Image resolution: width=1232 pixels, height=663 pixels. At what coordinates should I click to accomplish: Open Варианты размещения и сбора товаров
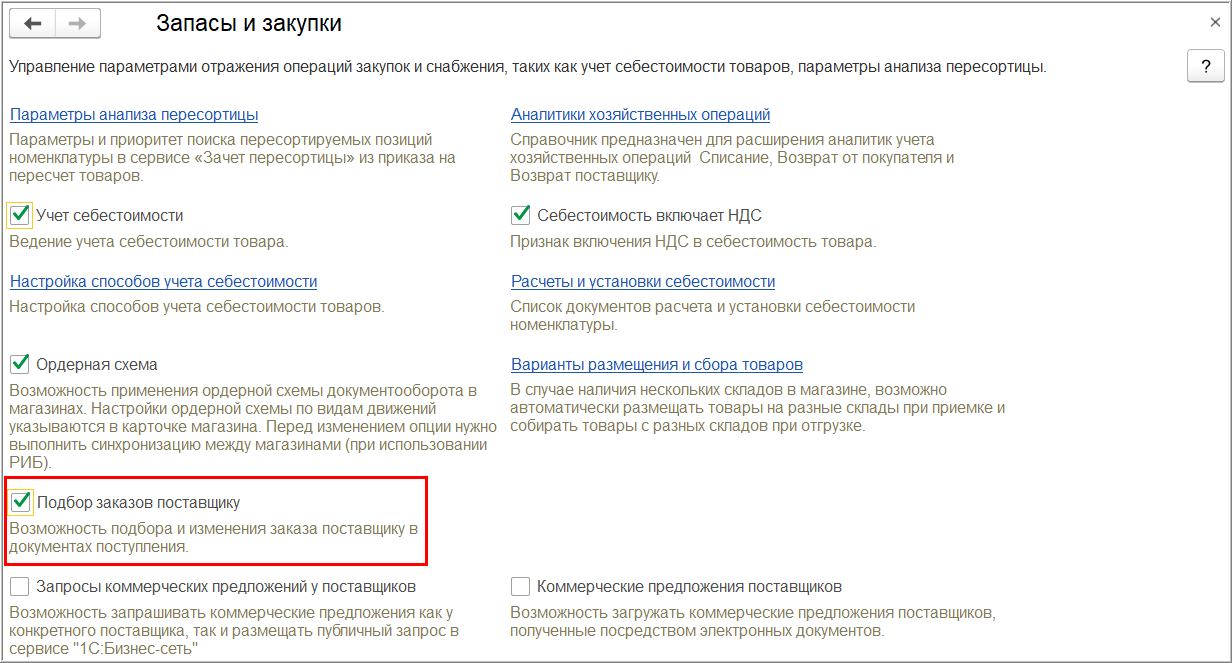click(x=657, y=364)
